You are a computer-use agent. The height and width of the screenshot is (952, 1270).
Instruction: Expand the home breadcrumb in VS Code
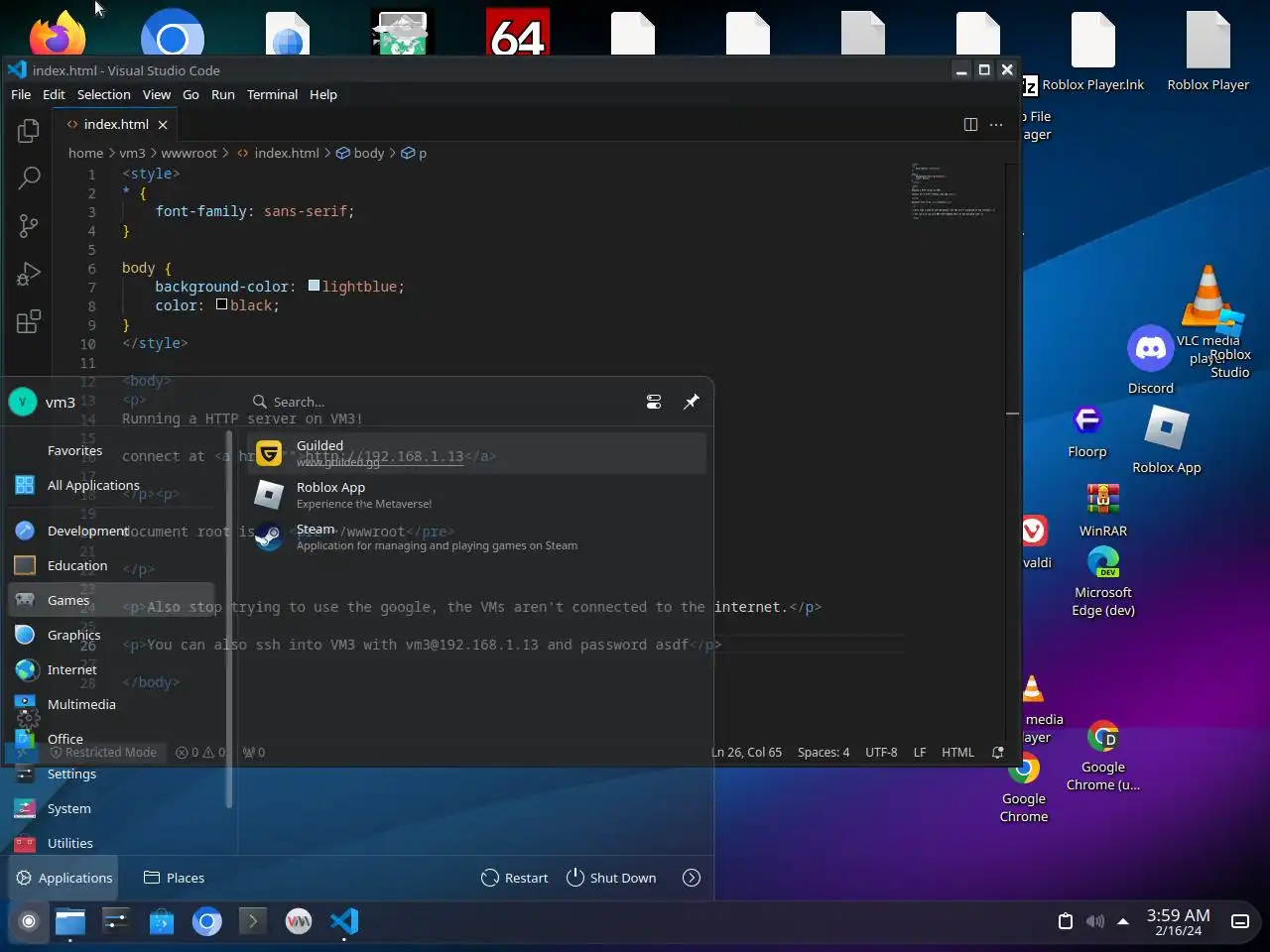pyautogui.click(x=85, y=153)
